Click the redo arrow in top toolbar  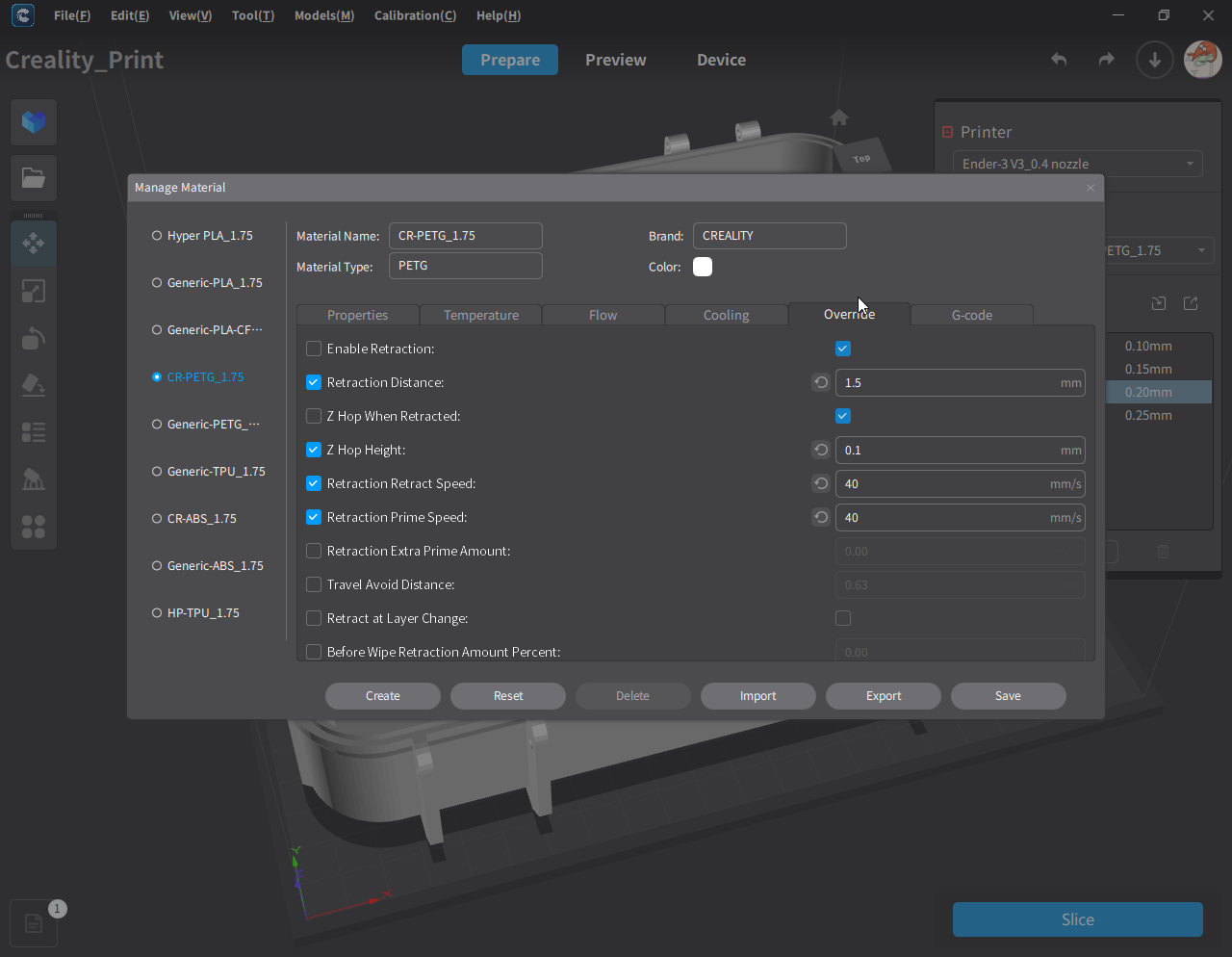click(1106, 60)
